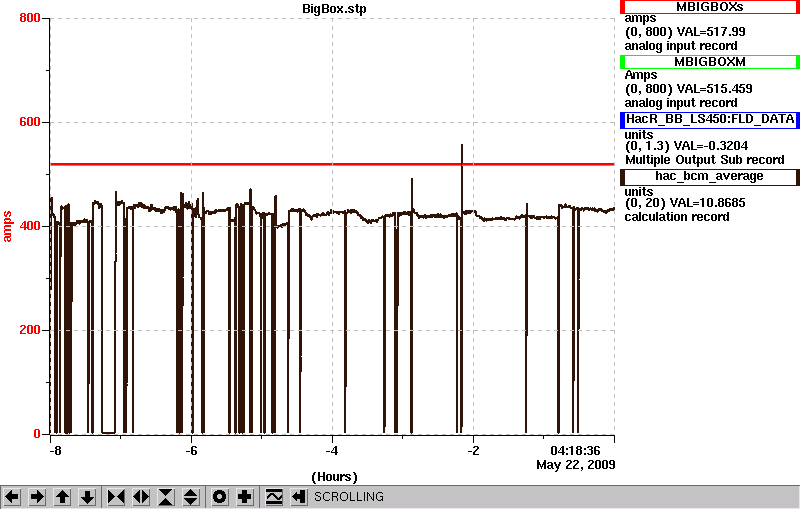Image resolution: width=800 pixels, height=509 pixels.
Task: Click the red 'amps' y-axis title
Action: click(x=7, y=226)
